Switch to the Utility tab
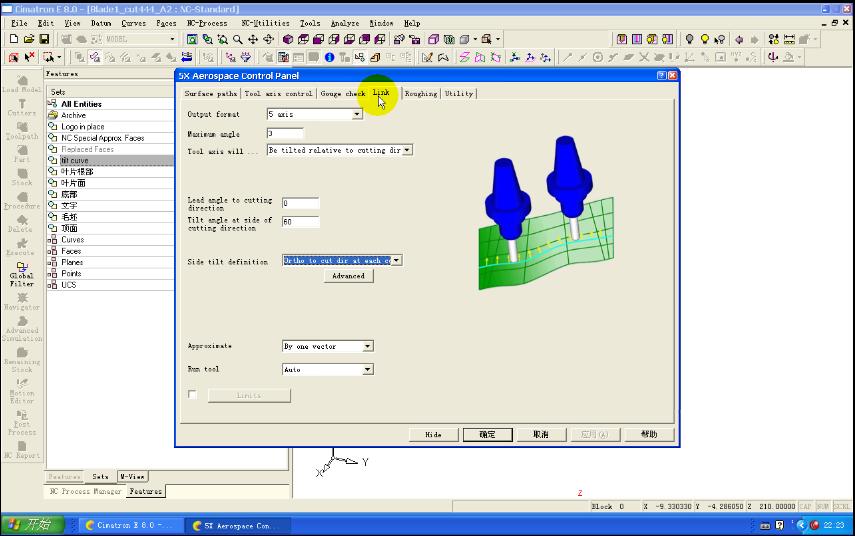The width and height of the screenshot is (855, 536). 459,94
